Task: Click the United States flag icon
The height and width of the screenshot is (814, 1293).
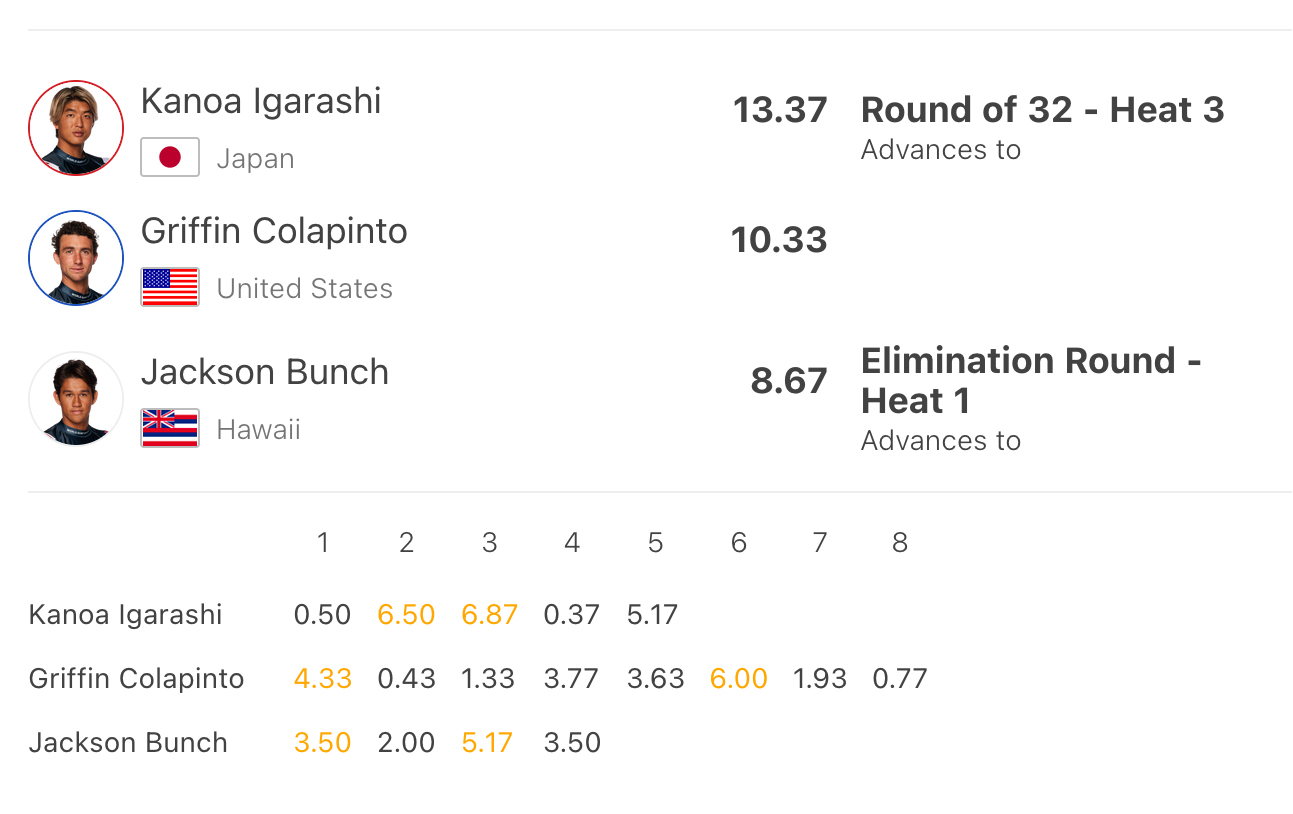Action: tap(170, 288)
